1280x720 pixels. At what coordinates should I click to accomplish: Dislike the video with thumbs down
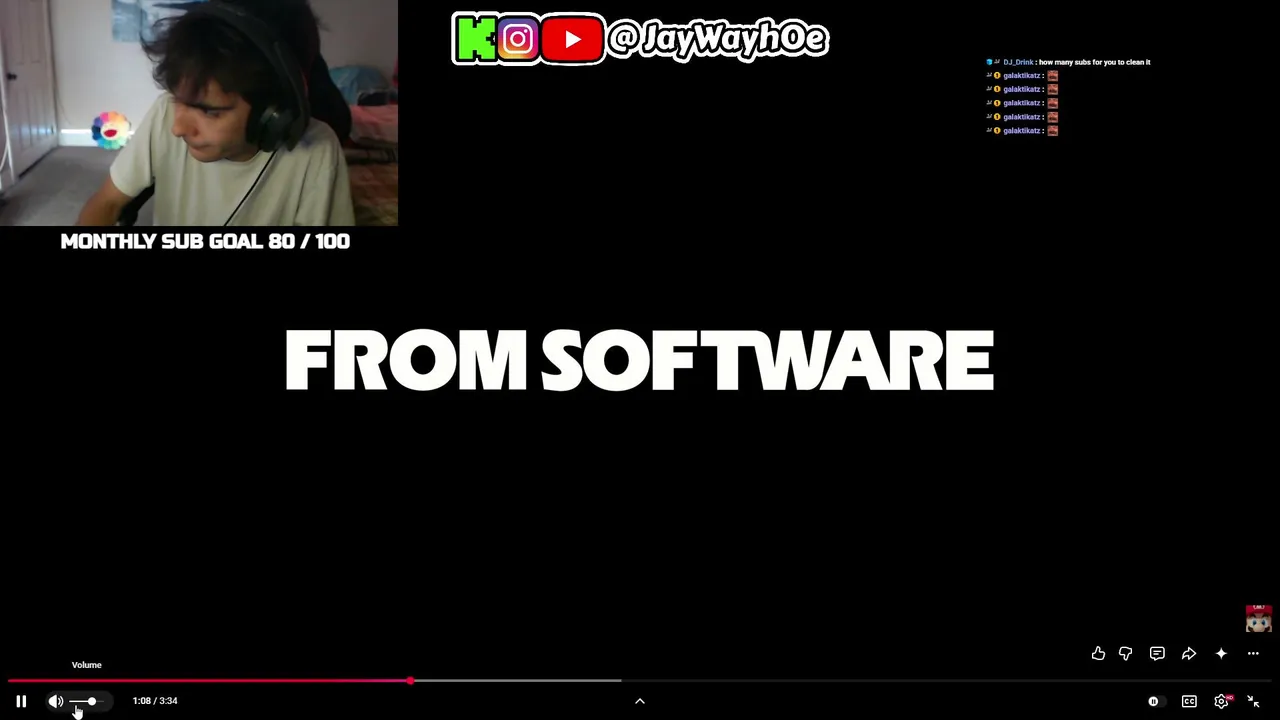[1125, 653]
